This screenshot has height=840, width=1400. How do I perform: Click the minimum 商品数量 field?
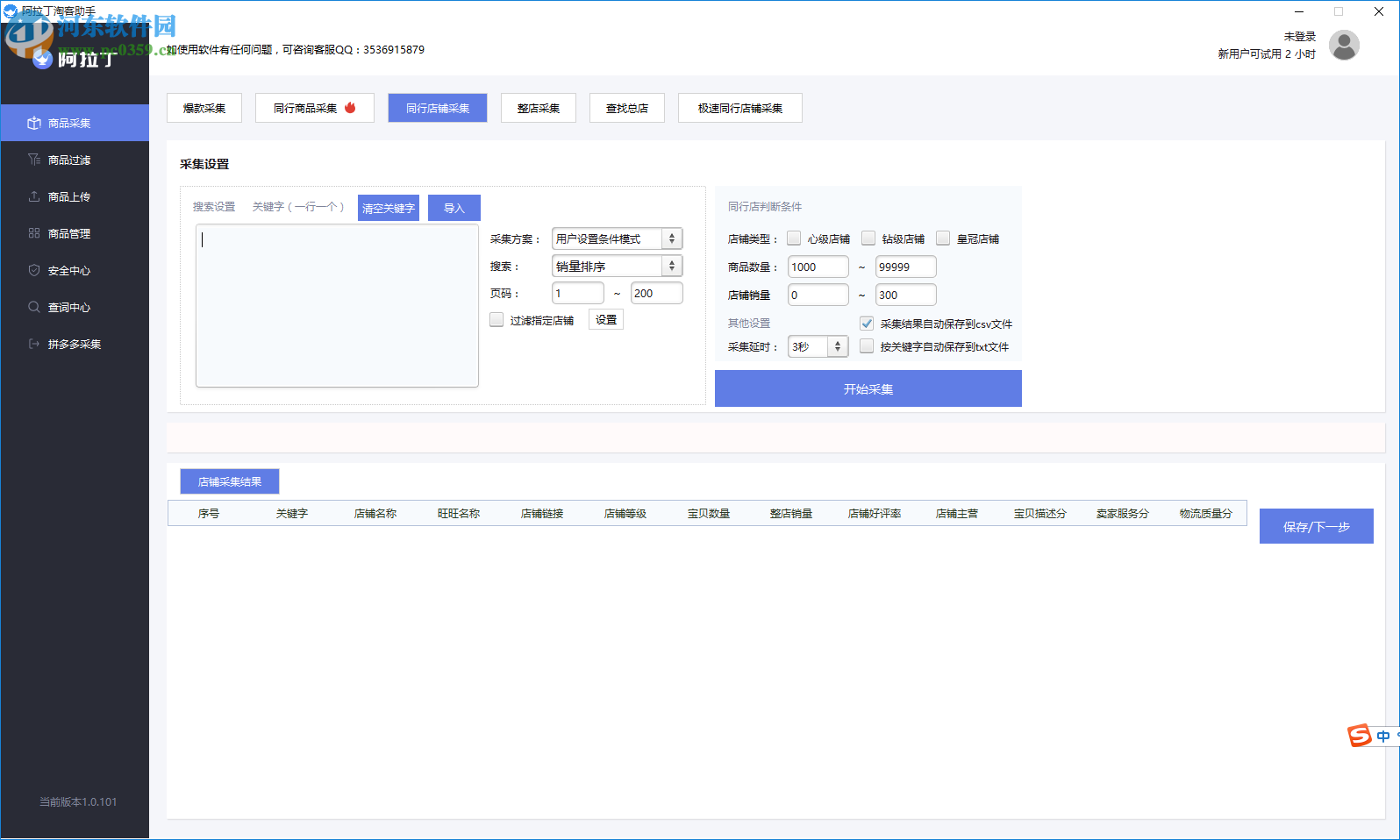click(818, 267)
